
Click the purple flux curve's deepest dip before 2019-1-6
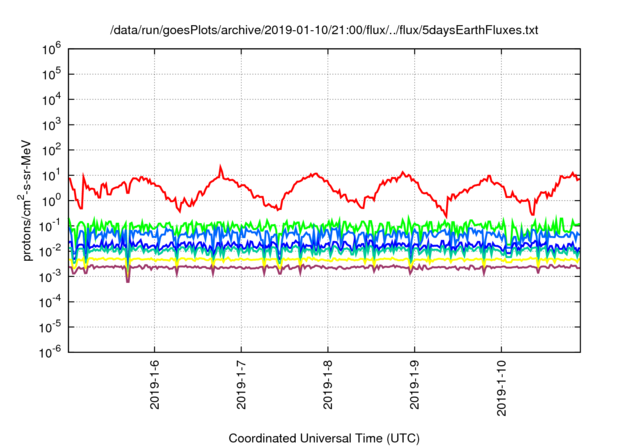point(128,281)
